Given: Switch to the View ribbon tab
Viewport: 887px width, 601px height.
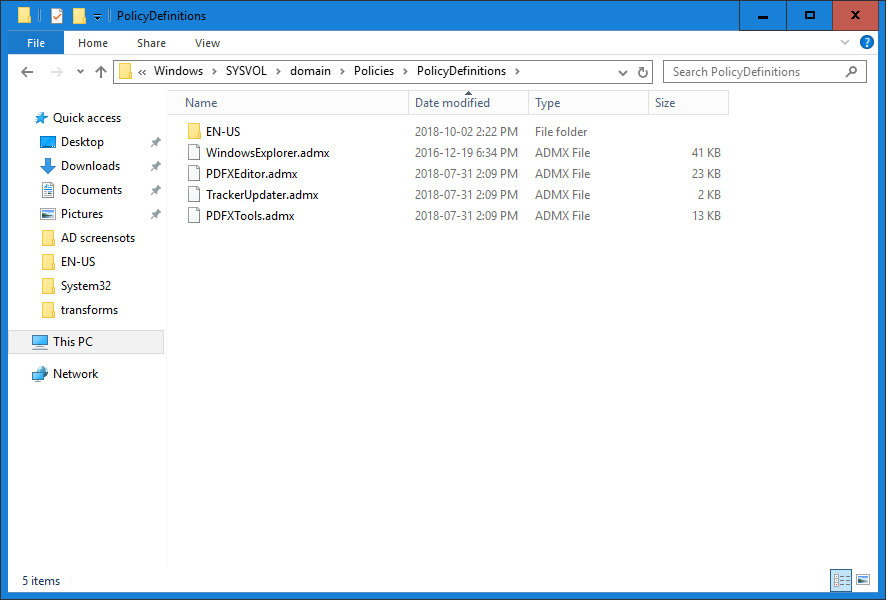Looking at the screenshot, I should click(207, 43).
